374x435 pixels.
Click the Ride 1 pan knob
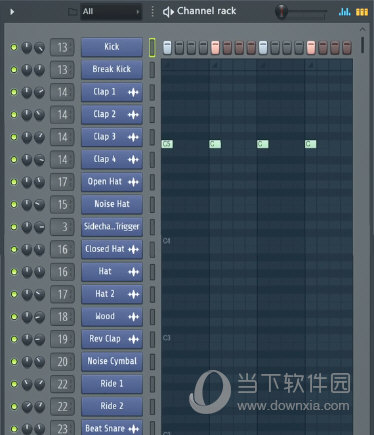click(x=27, y=384)
